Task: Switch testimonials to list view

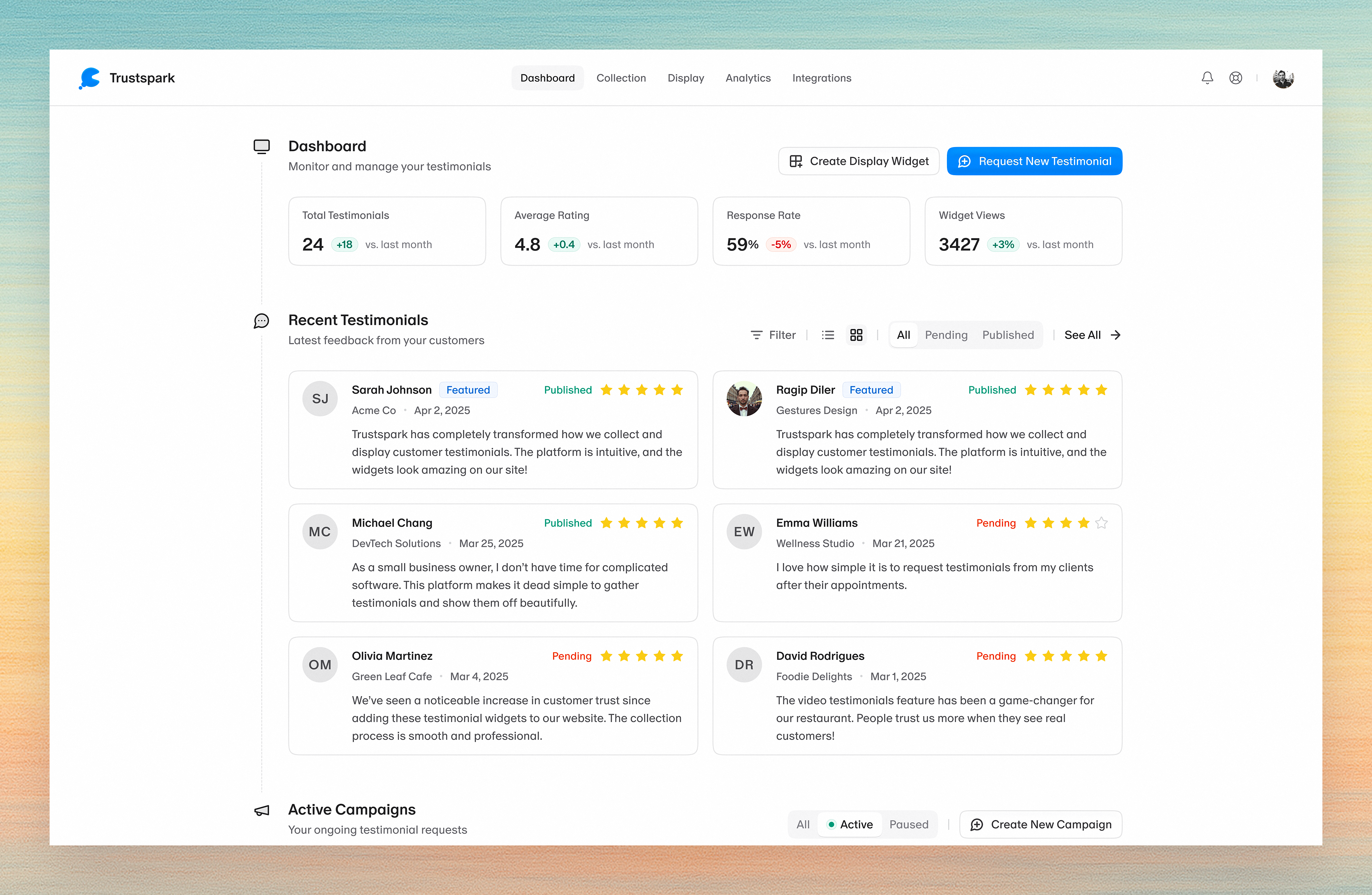Action: point(828,335)
